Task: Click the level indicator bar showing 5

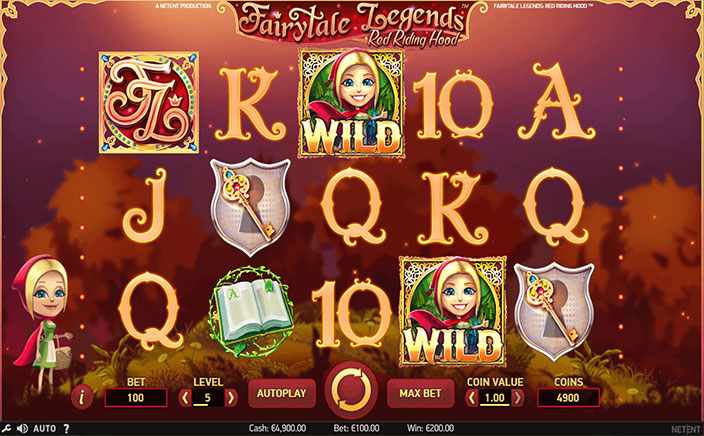Action: [x=208, y=398]
